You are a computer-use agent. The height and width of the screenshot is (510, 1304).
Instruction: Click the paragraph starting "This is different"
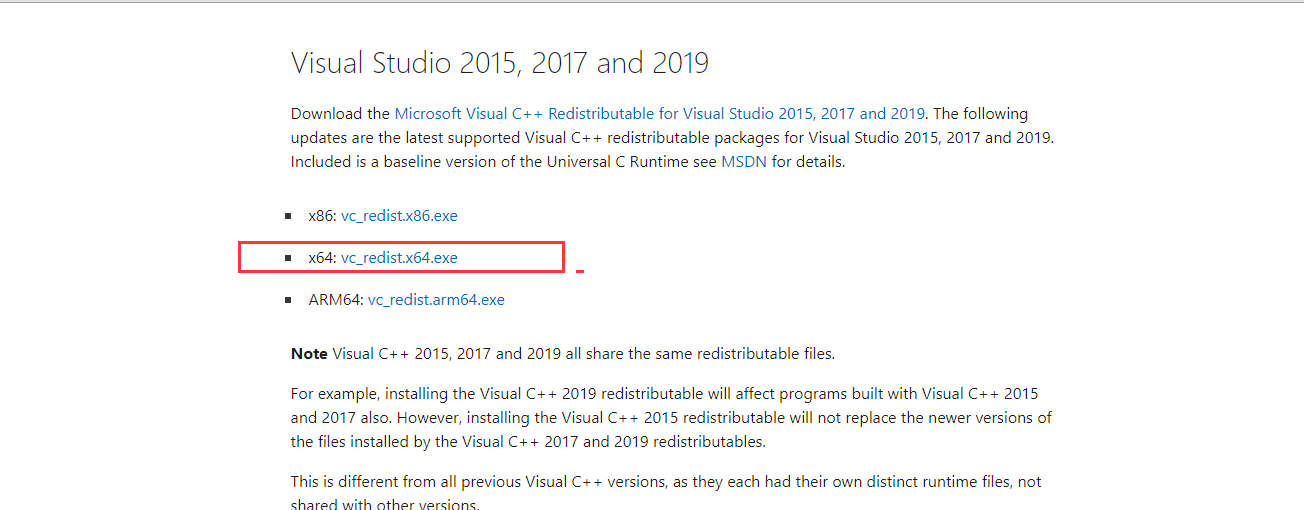point(665,482)
